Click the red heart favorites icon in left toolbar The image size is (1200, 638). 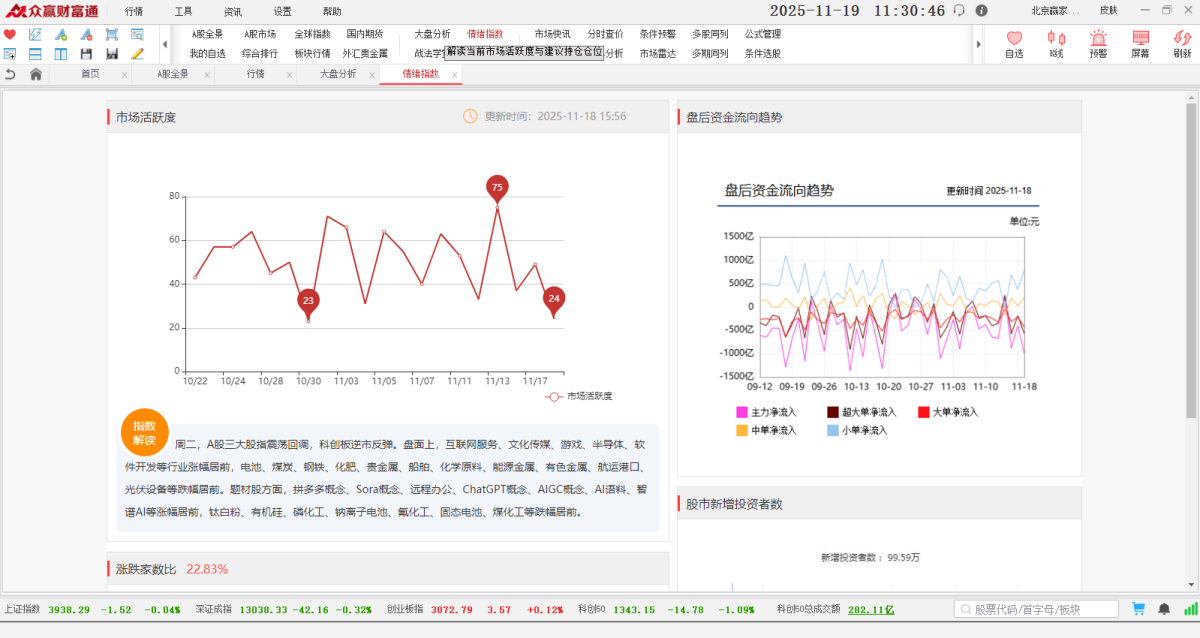point(10,34)
